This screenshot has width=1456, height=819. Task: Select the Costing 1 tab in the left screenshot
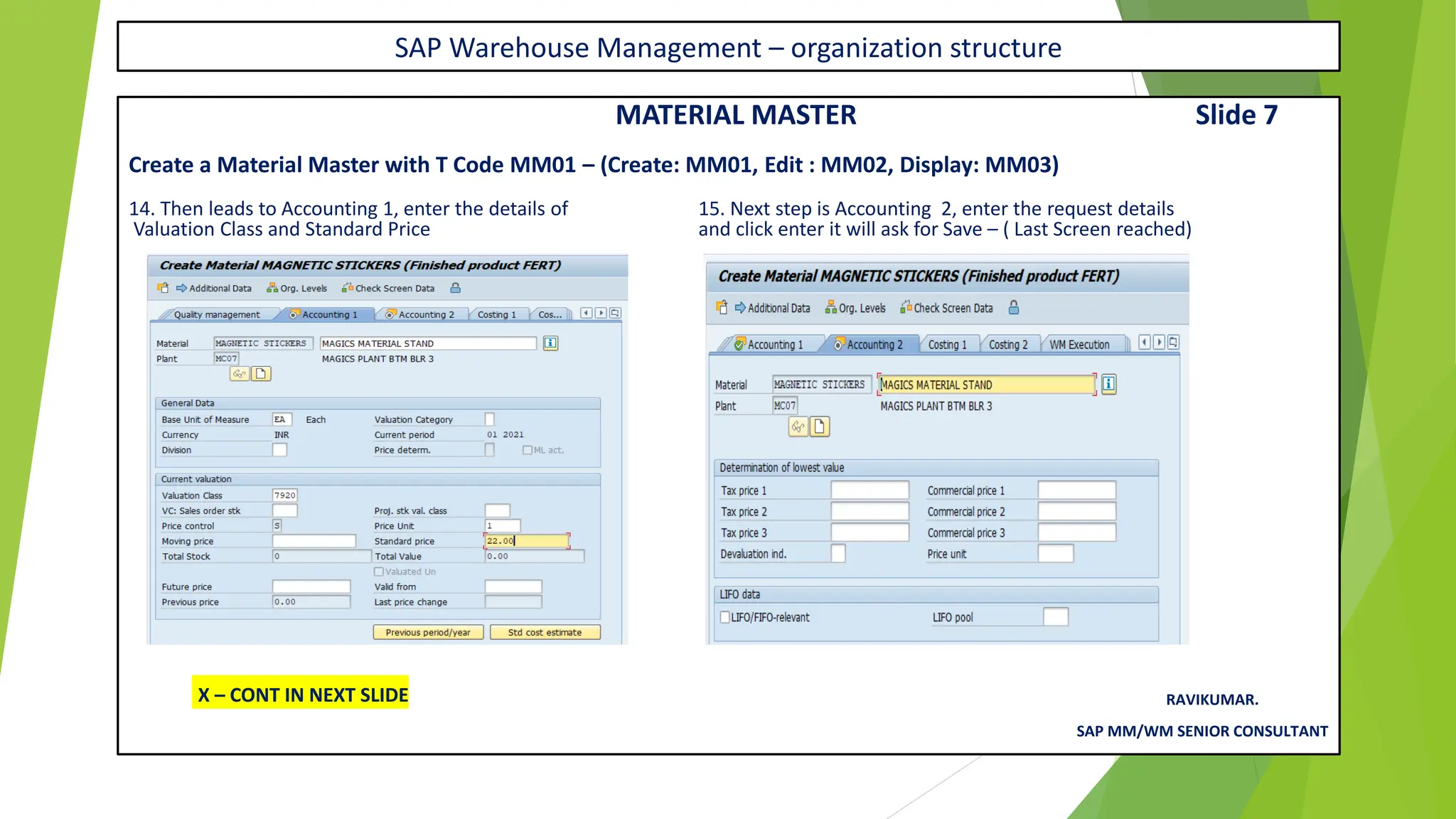coord(497,314)
